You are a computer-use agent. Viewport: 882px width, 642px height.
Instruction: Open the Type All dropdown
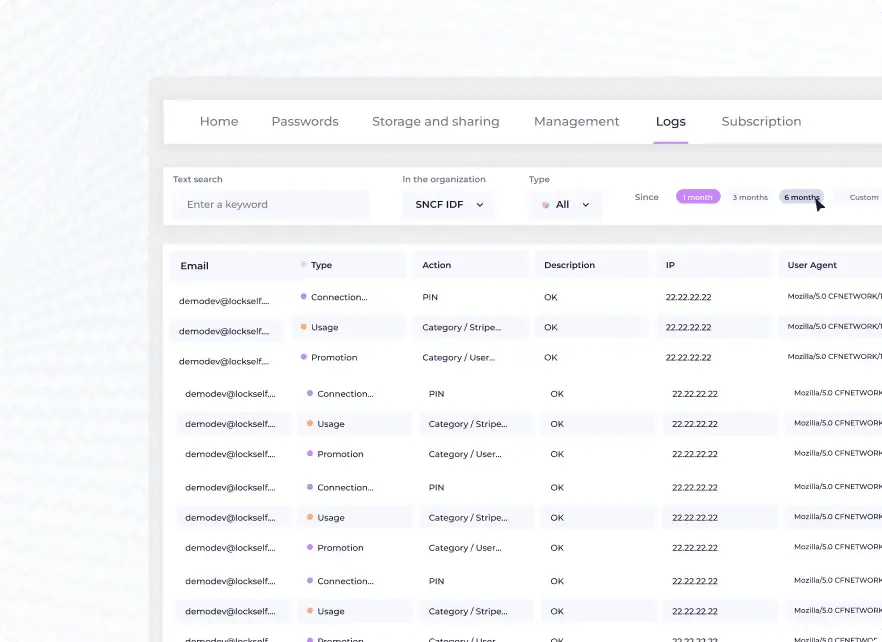(x=565, y=205)
